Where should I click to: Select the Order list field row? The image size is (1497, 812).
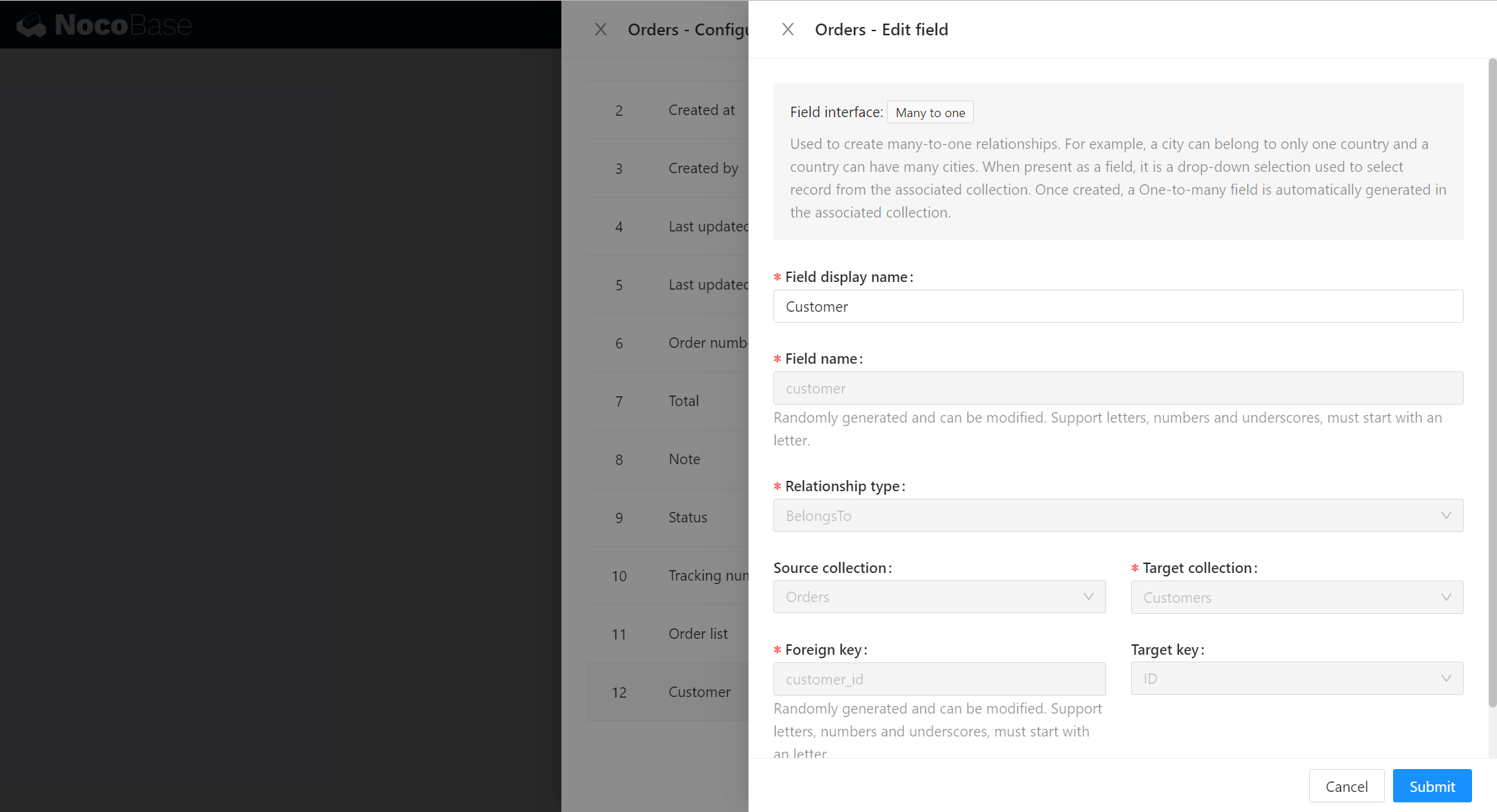pyautogui.click(x=697, y=634)
